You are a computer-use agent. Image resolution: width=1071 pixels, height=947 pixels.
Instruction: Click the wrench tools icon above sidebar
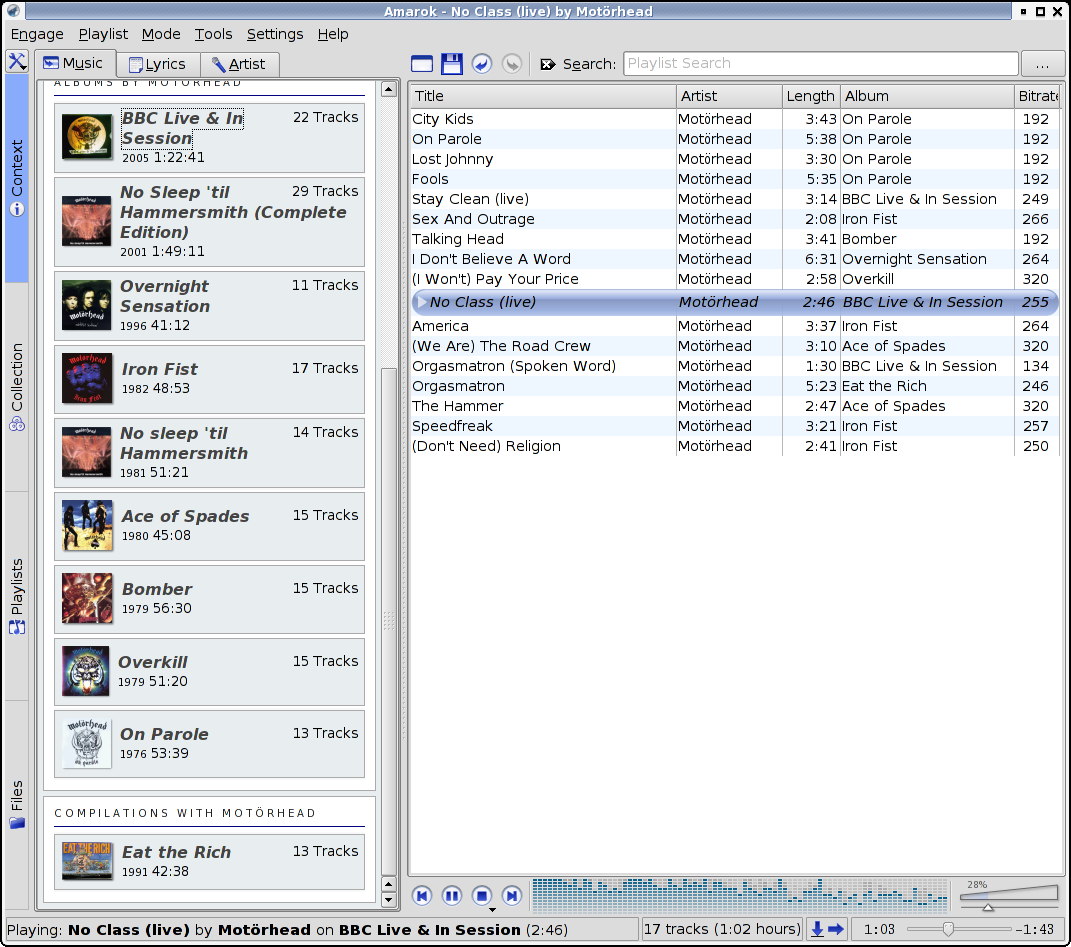click(17, 61)
